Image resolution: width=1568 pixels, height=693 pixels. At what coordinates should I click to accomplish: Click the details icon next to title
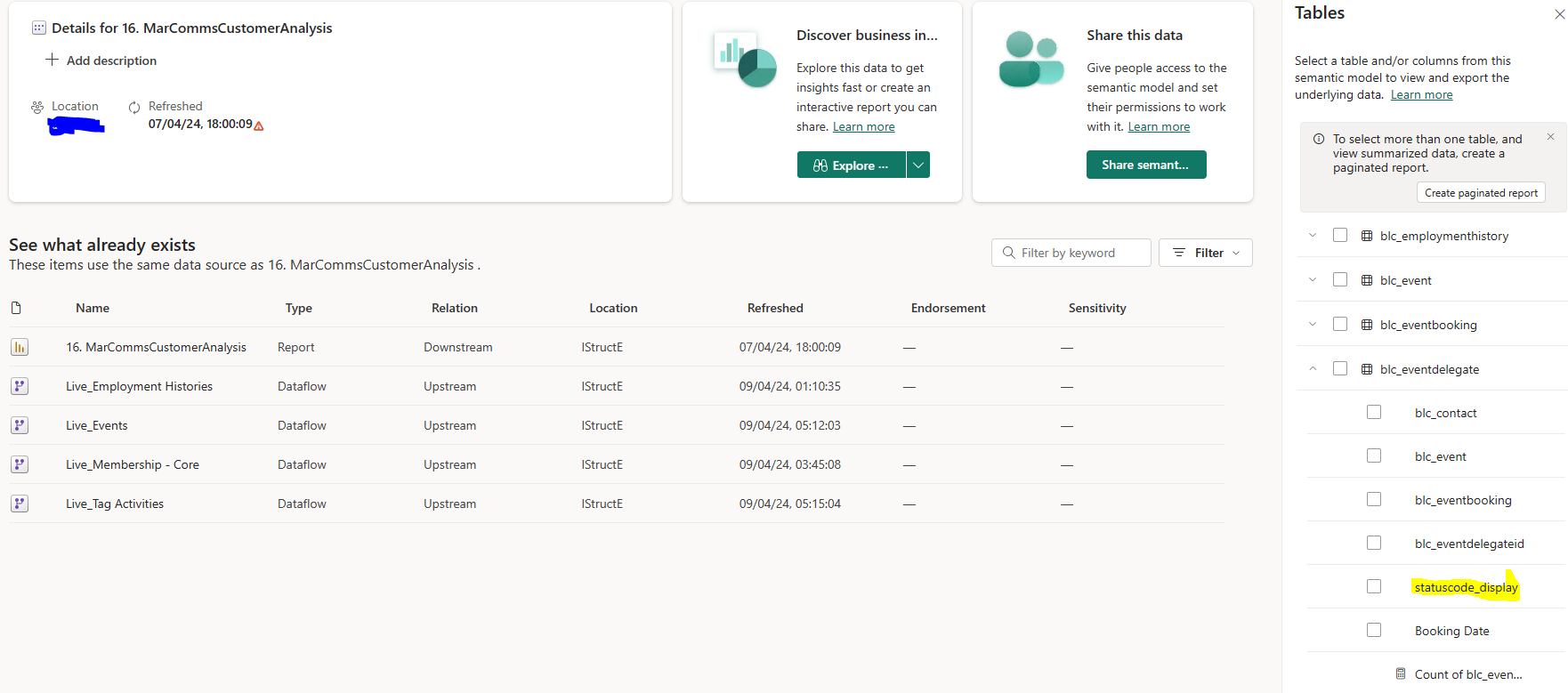point(38,28)
